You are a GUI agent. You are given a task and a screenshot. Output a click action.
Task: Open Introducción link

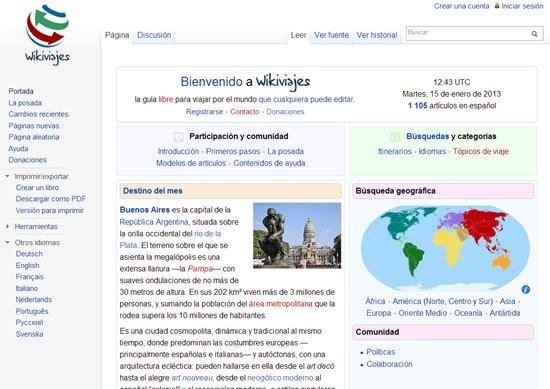(178, 151)
